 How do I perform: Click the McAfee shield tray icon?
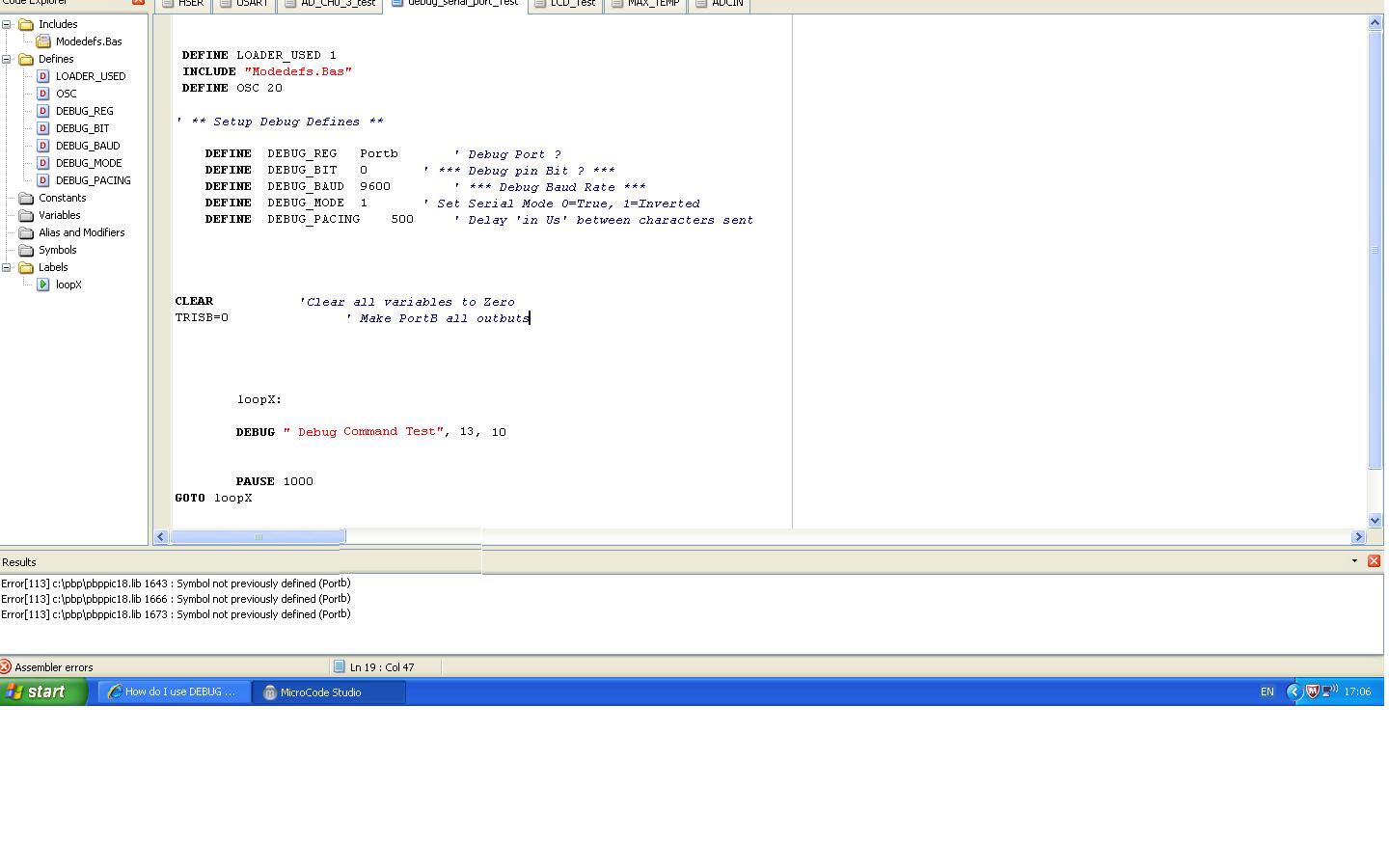click(1312, 692)
